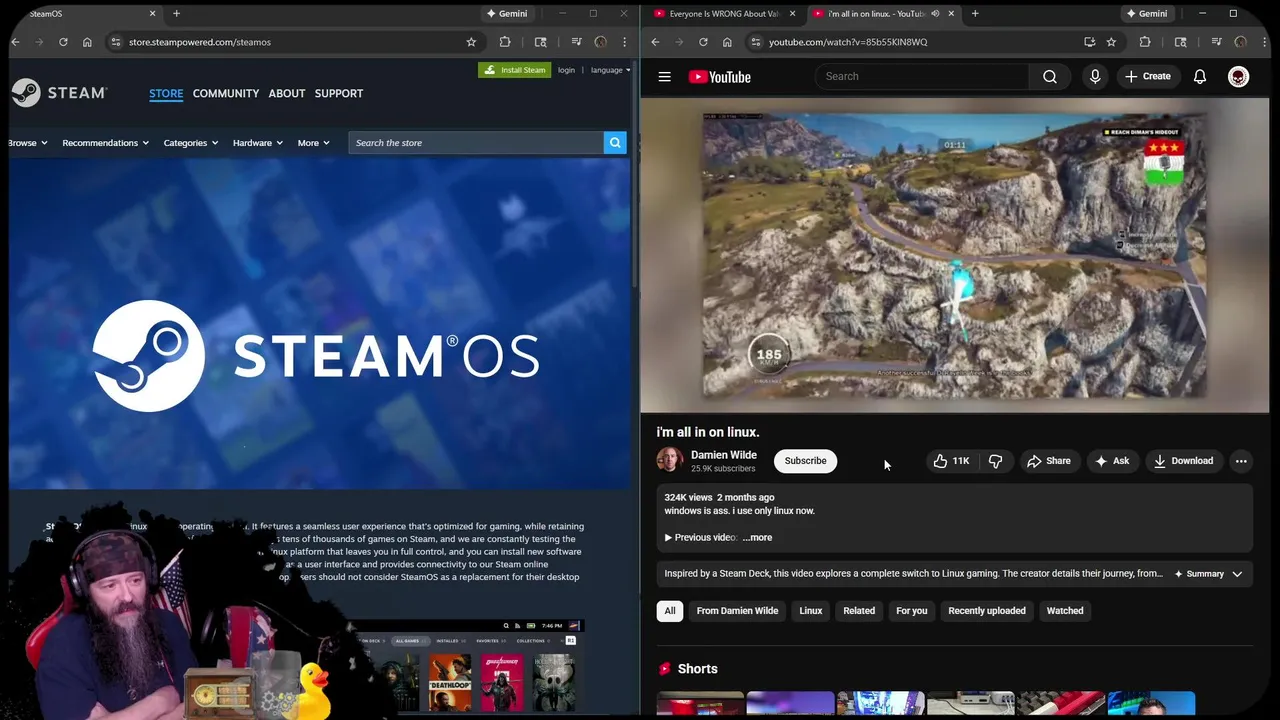Expand the Browse menu on Steam store
The width and height of the screenshot is (1280, 720).
coord(27,143)
